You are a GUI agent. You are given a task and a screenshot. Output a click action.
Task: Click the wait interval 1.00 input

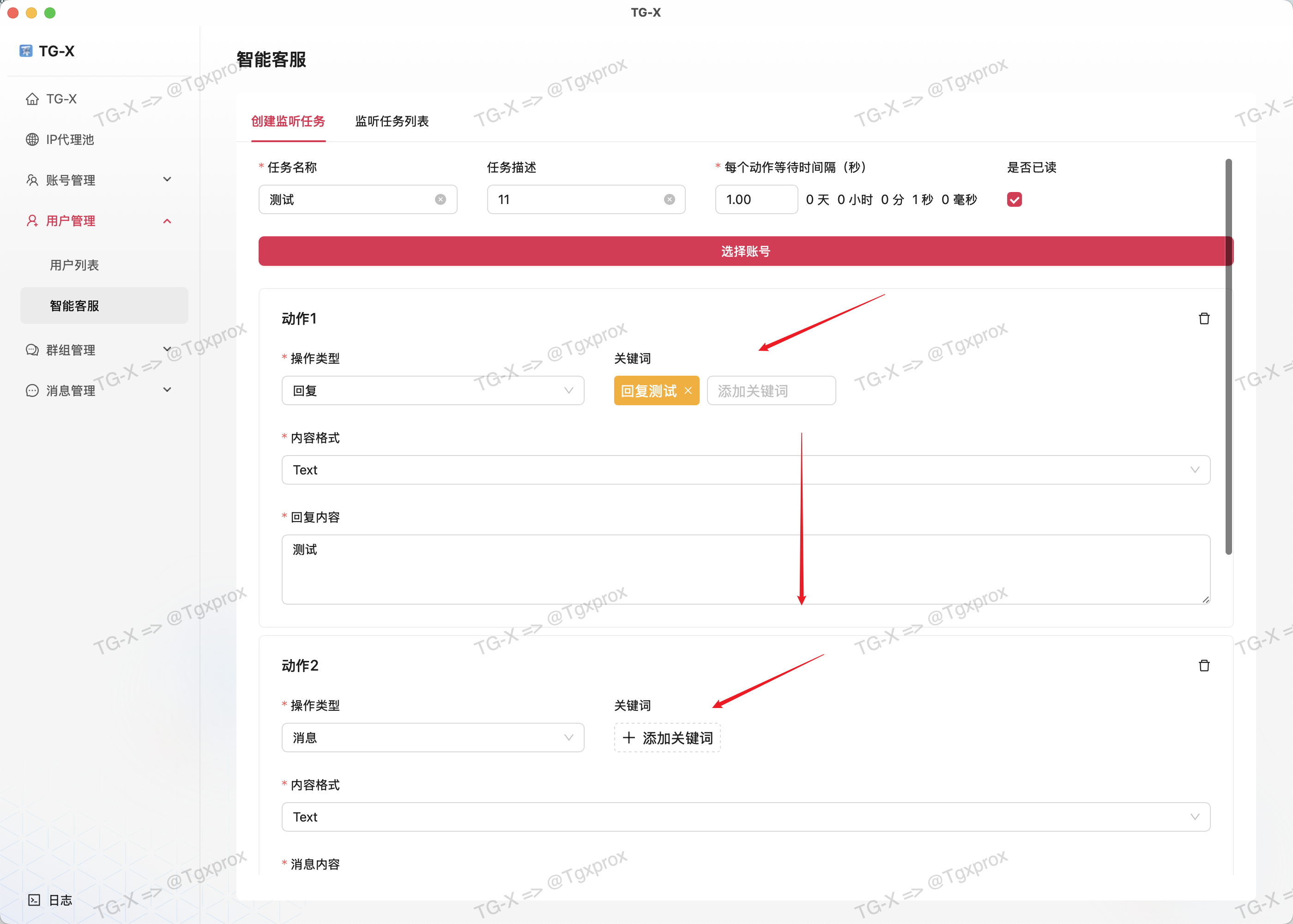point(756,199)
